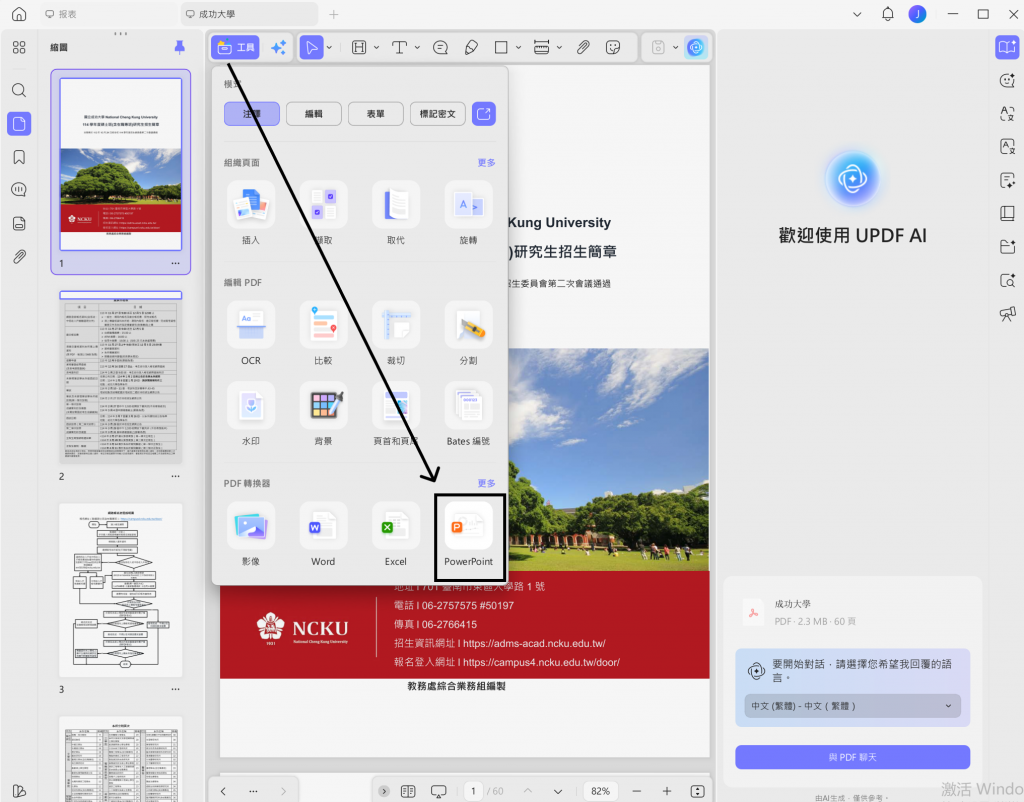1024x802 pixels.
Task: Expand the text tool dropdown arrow
Action: [417, 48]
